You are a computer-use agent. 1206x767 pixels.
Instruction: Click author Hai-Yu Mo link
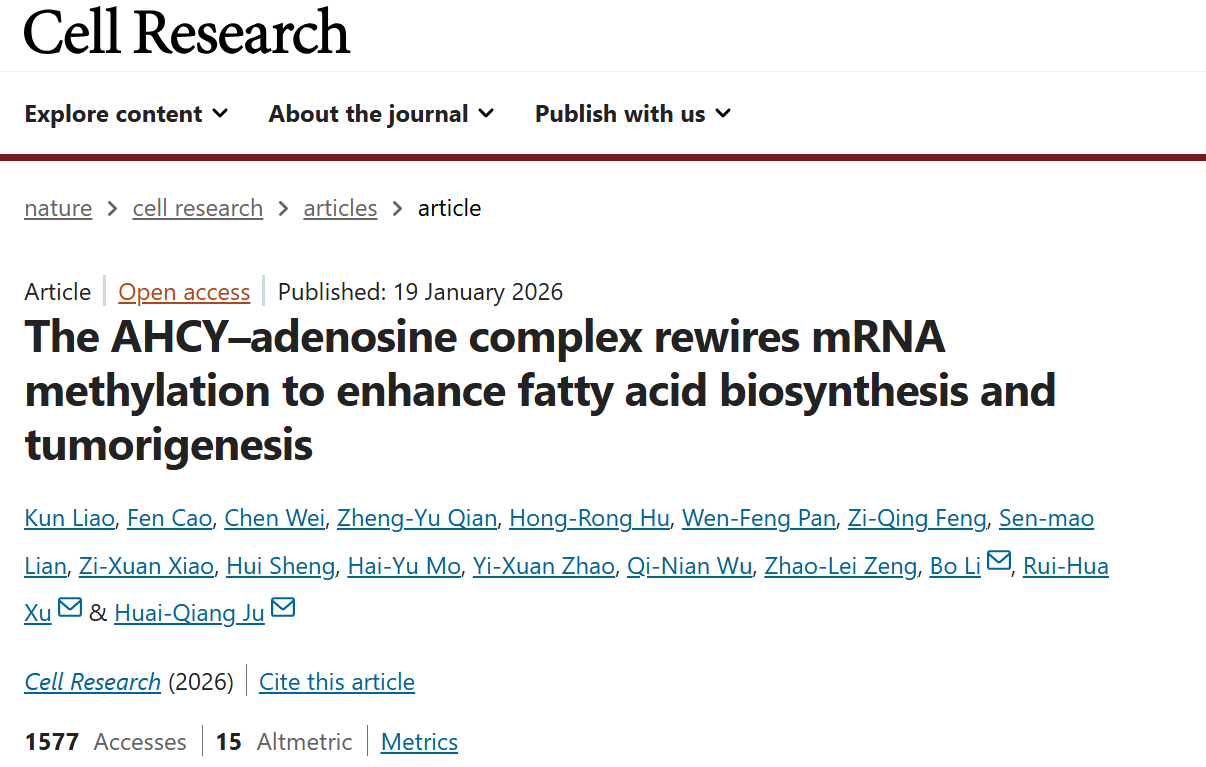pyautogui.click(x=403, y=566)
